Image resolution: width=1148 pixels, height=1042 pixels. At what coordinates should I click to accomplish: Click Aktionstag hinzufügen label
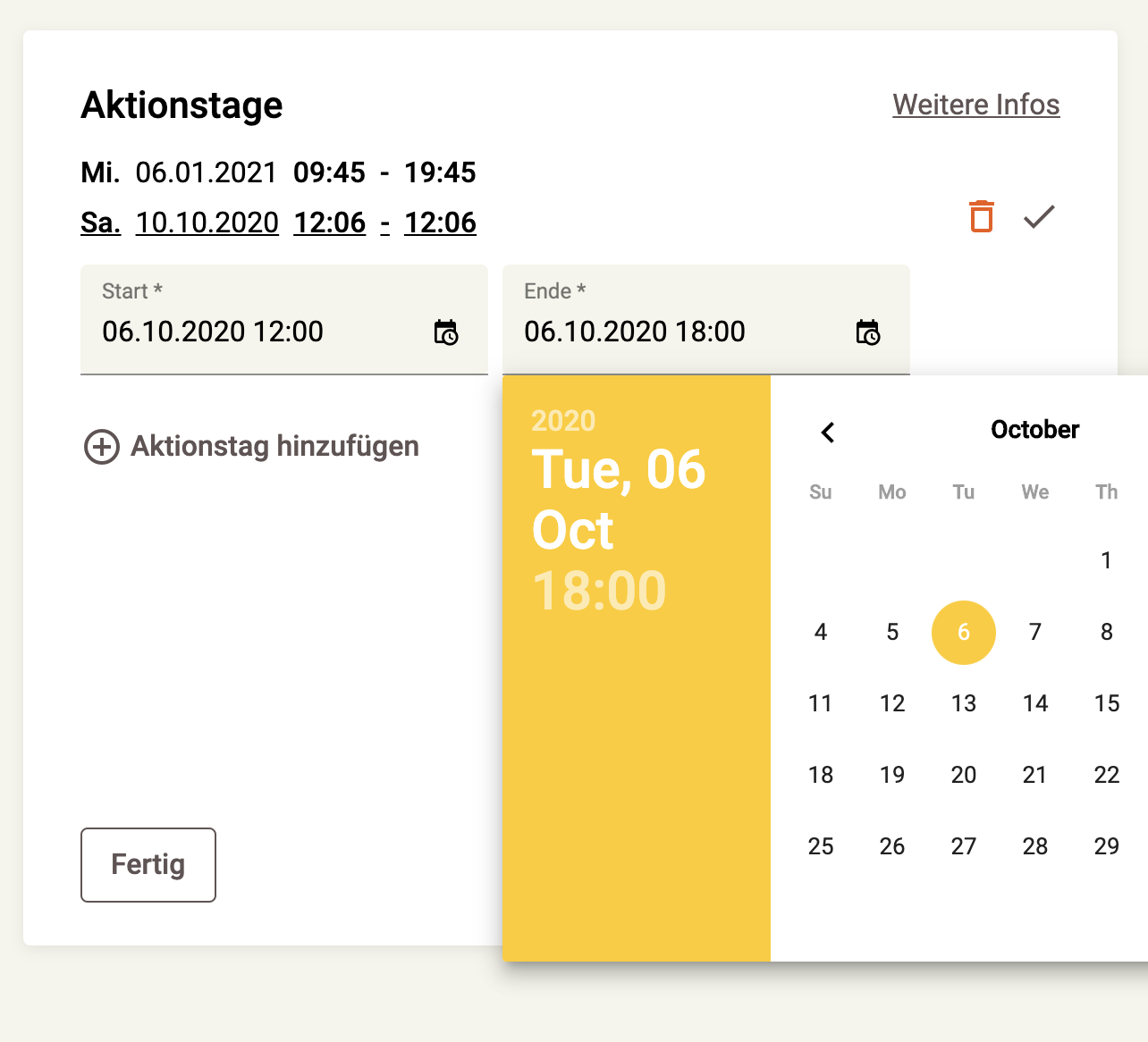click(x=275, y=446)
